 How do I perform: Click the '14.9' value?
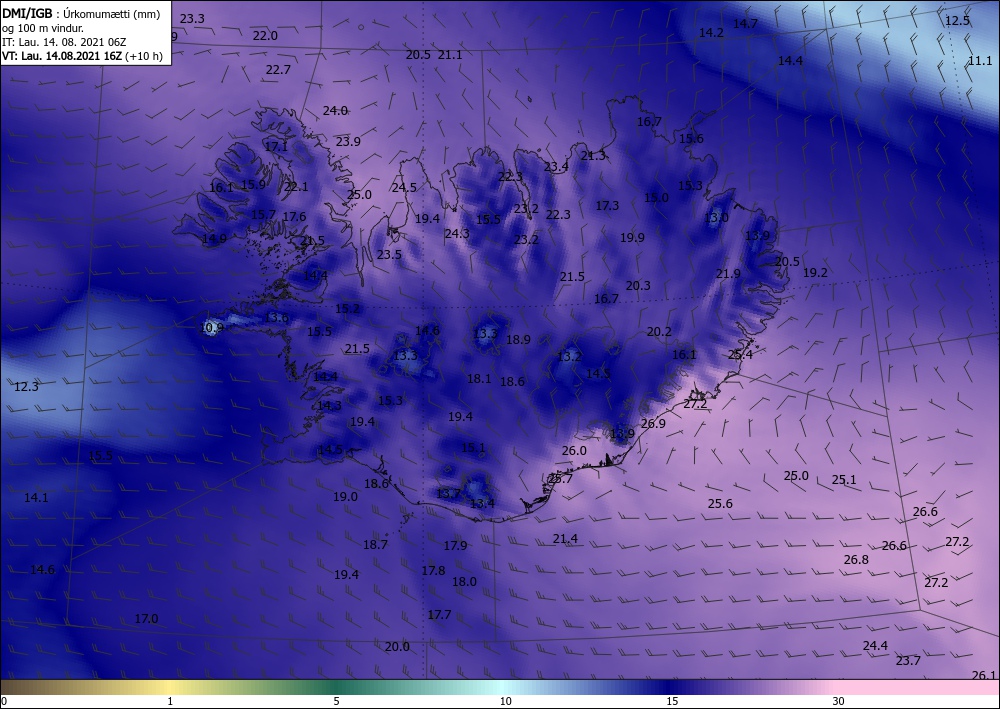pos(214,239)
